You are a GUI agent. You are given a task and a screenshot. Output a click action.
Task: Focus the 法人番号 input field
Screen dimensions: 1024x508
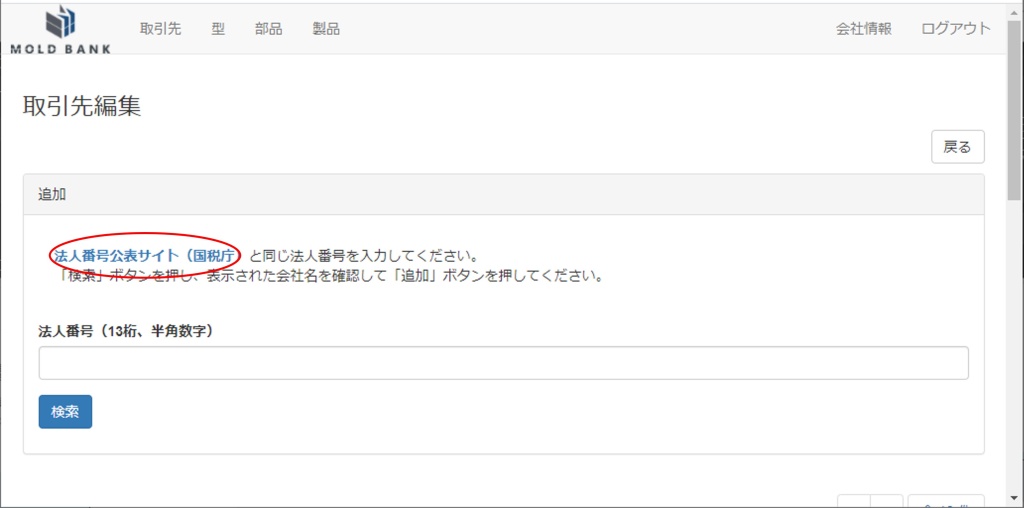pos(503,363)
